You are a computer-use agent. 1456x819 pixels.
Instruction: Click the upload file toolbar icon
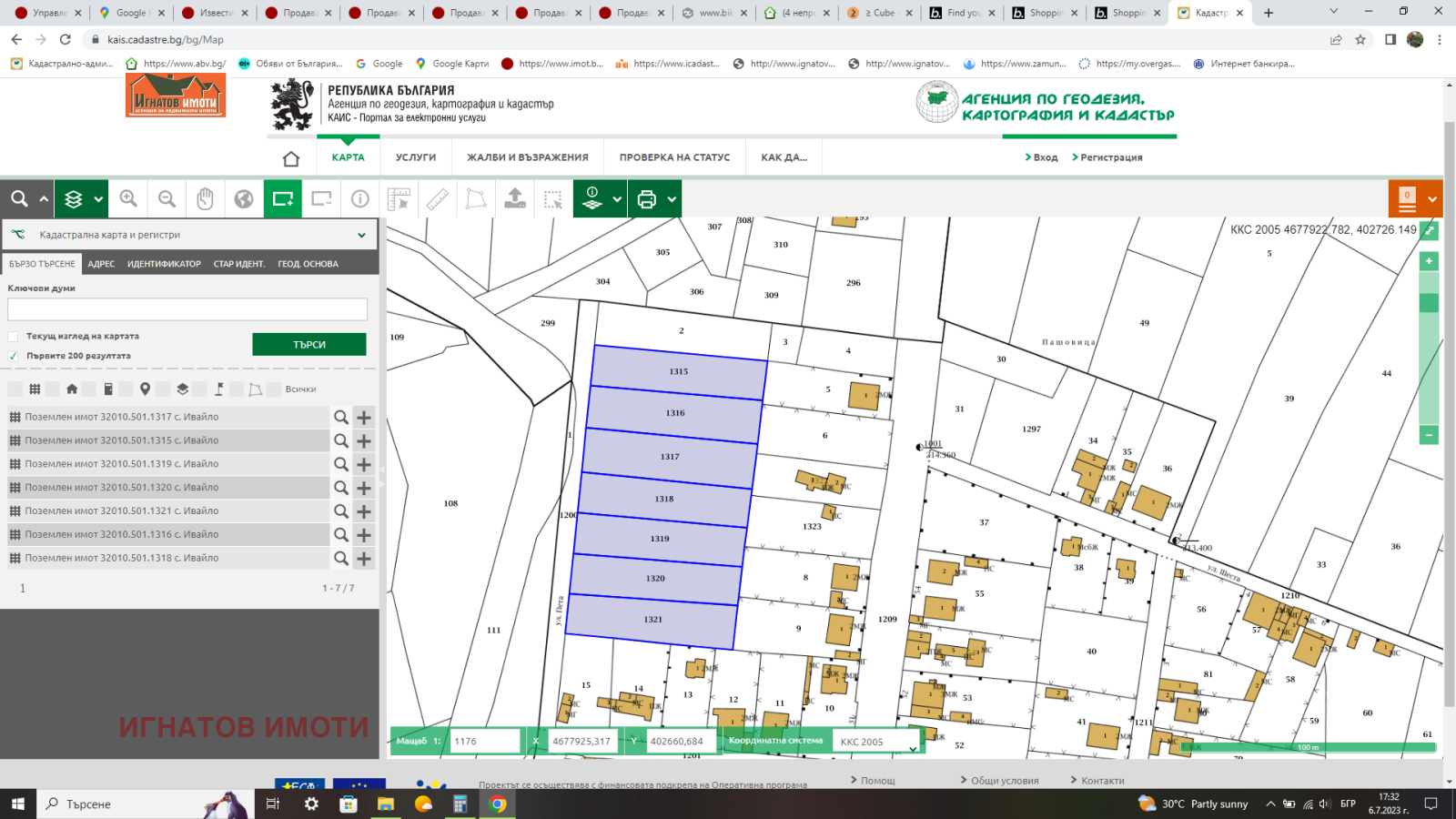[x=515, y=198]
